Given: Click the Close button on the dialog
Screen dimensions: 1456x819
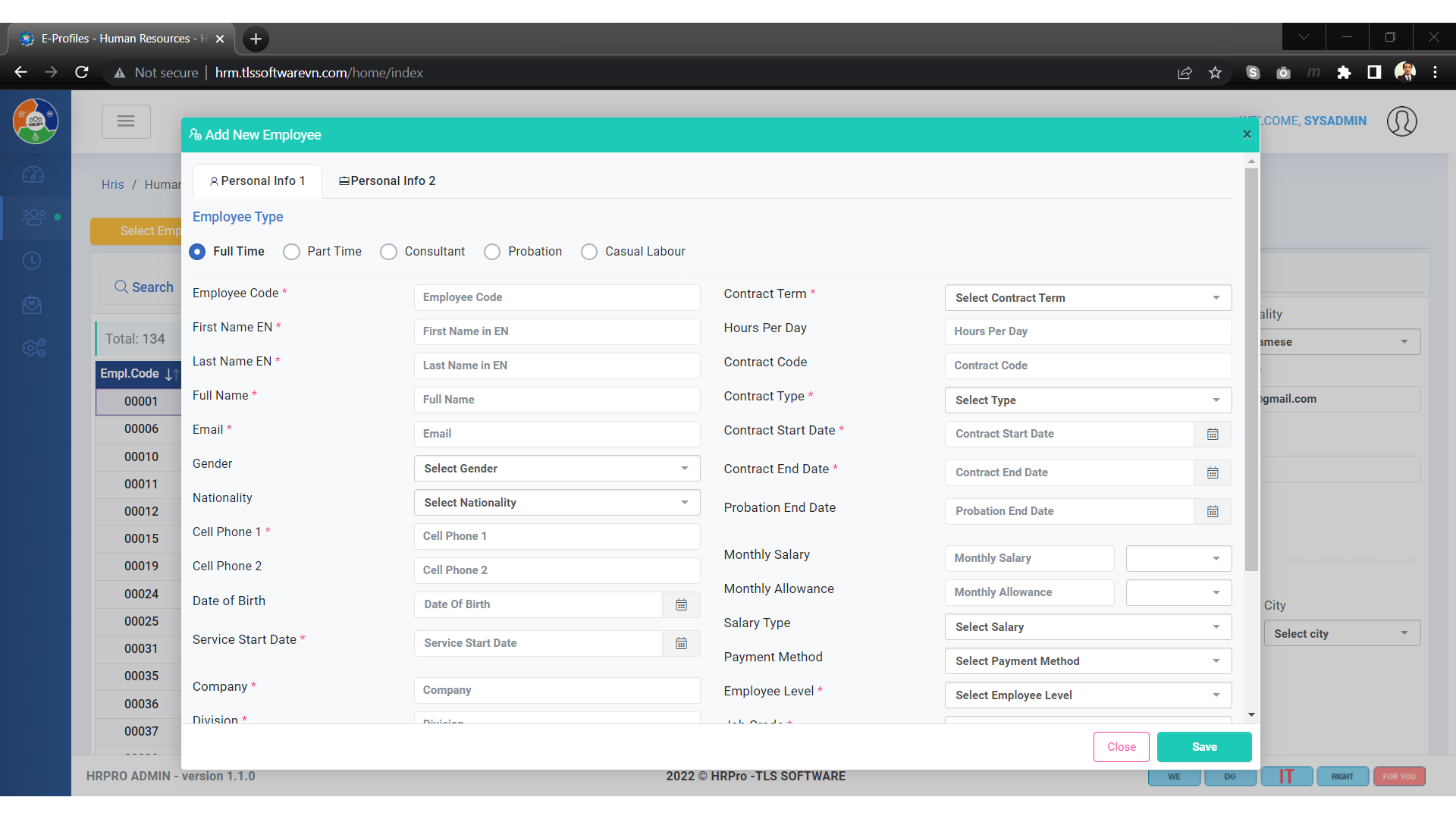Looking at the screenshot, I should (x=1121, y=747).
